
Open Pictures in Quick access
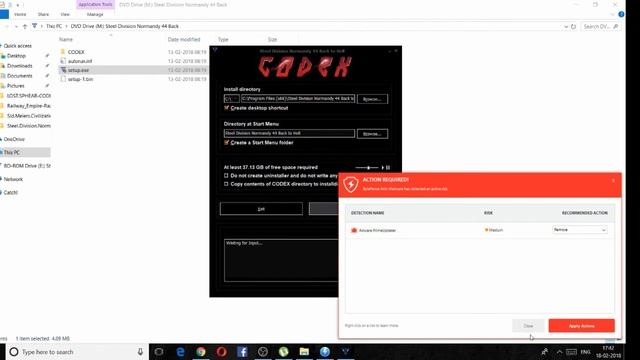[x=16, y=86]
